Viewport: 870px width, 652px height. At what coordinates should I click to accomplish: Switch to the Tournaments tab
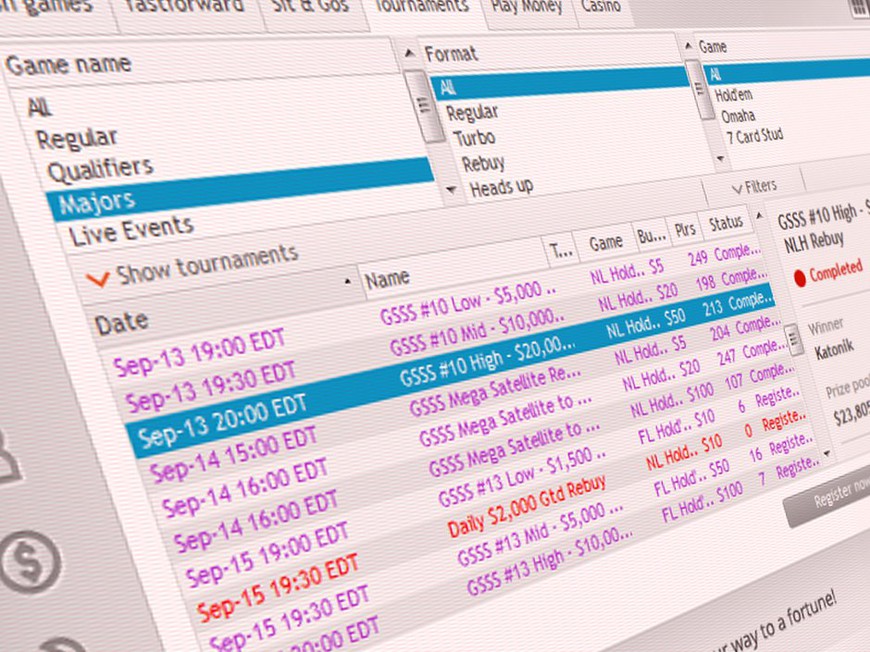(x=422, y=7)
